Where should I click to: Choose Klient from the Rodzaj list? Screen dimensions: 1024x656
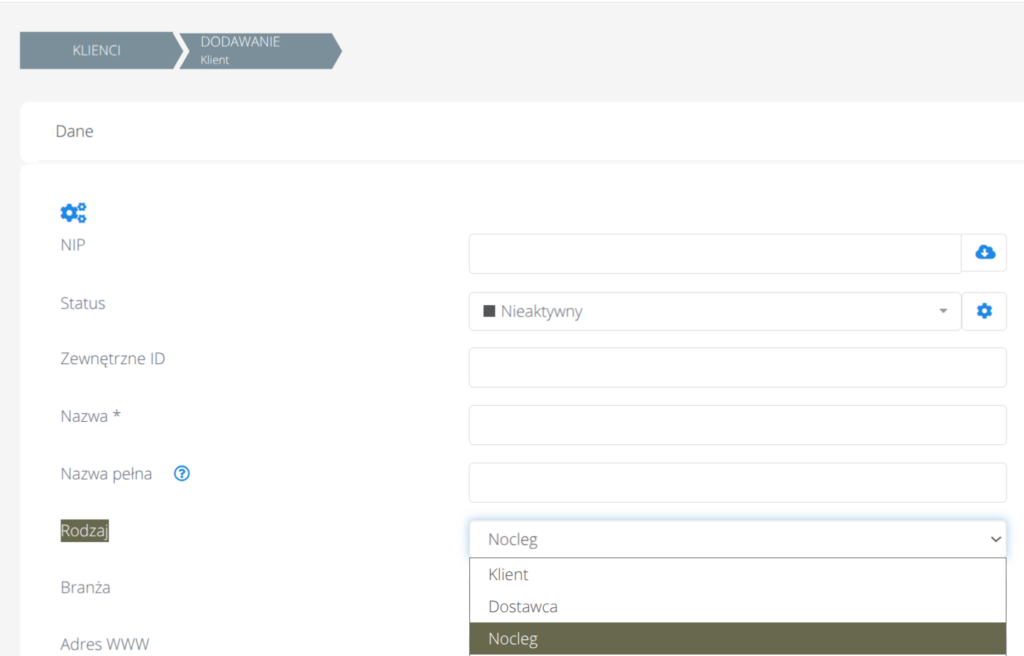point(508,575)
